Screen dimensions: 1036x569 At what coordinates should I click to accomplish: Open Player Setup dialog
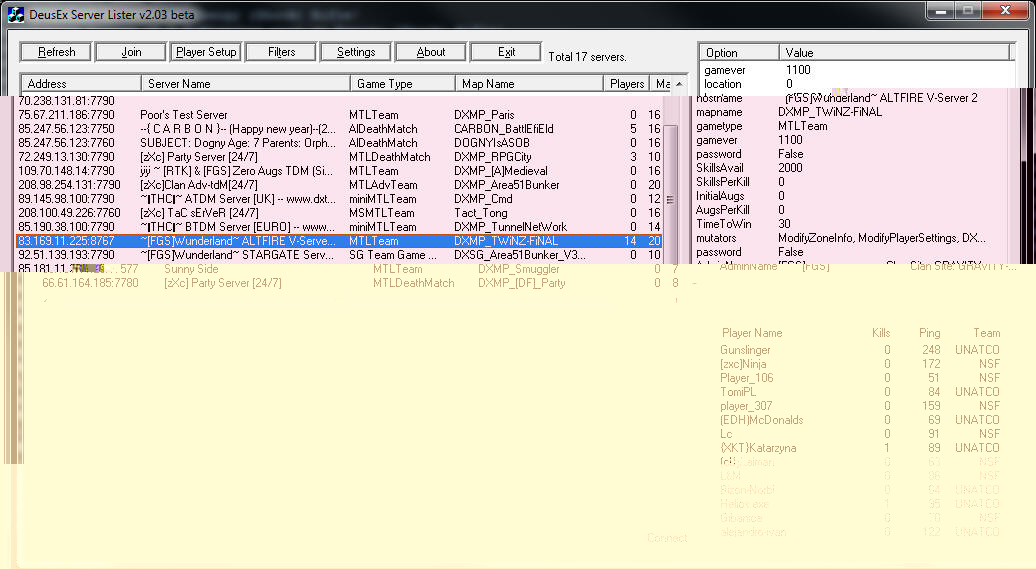pos(206,52)
